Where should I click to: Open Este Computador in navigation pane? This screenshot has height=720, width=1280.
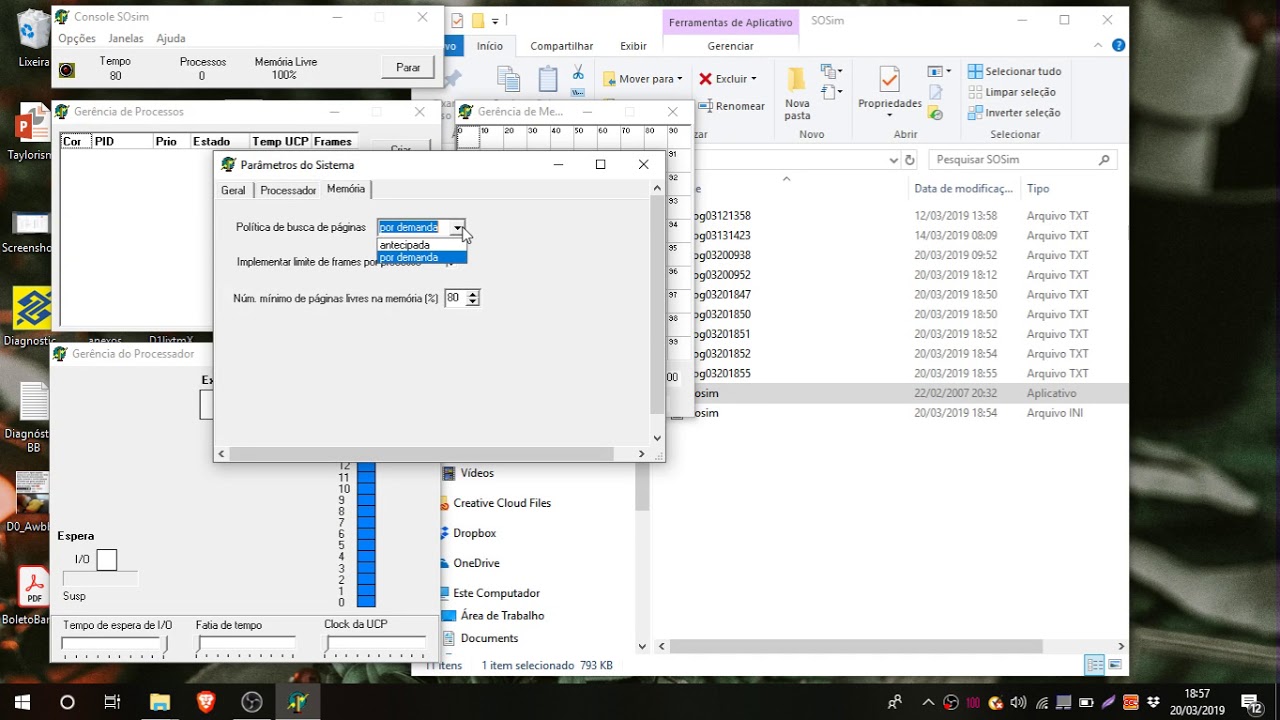click(496, 593)
